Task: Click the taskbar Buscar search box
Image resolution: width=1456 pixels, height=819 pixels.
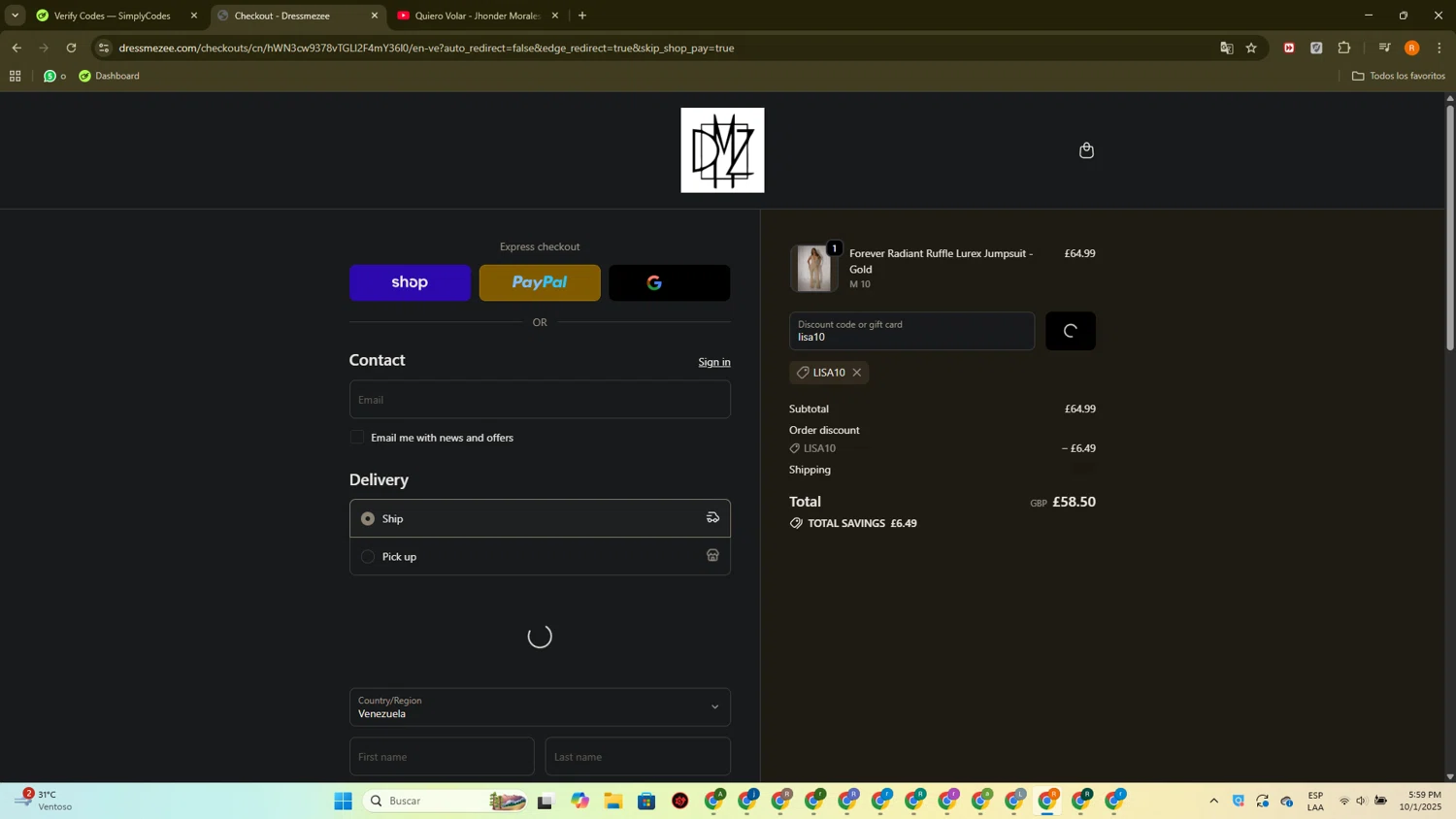Action: coord(445,801)
